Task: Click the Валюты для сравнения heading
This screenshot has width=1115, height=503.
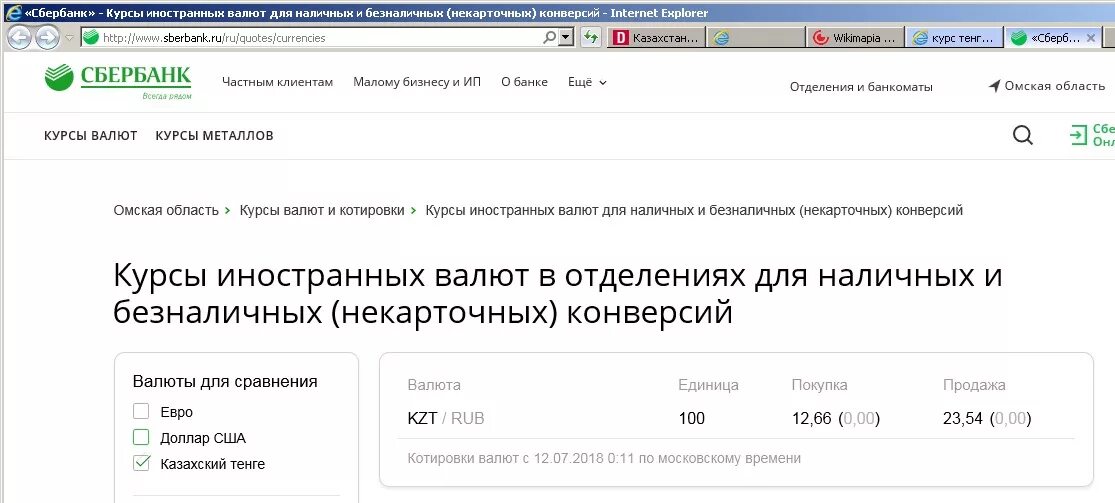Action: 225,381
